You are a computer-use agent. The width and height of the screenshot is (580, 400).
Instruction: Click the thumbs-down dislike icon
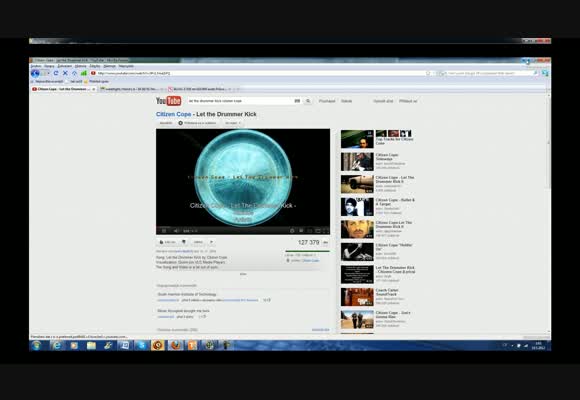184,242
